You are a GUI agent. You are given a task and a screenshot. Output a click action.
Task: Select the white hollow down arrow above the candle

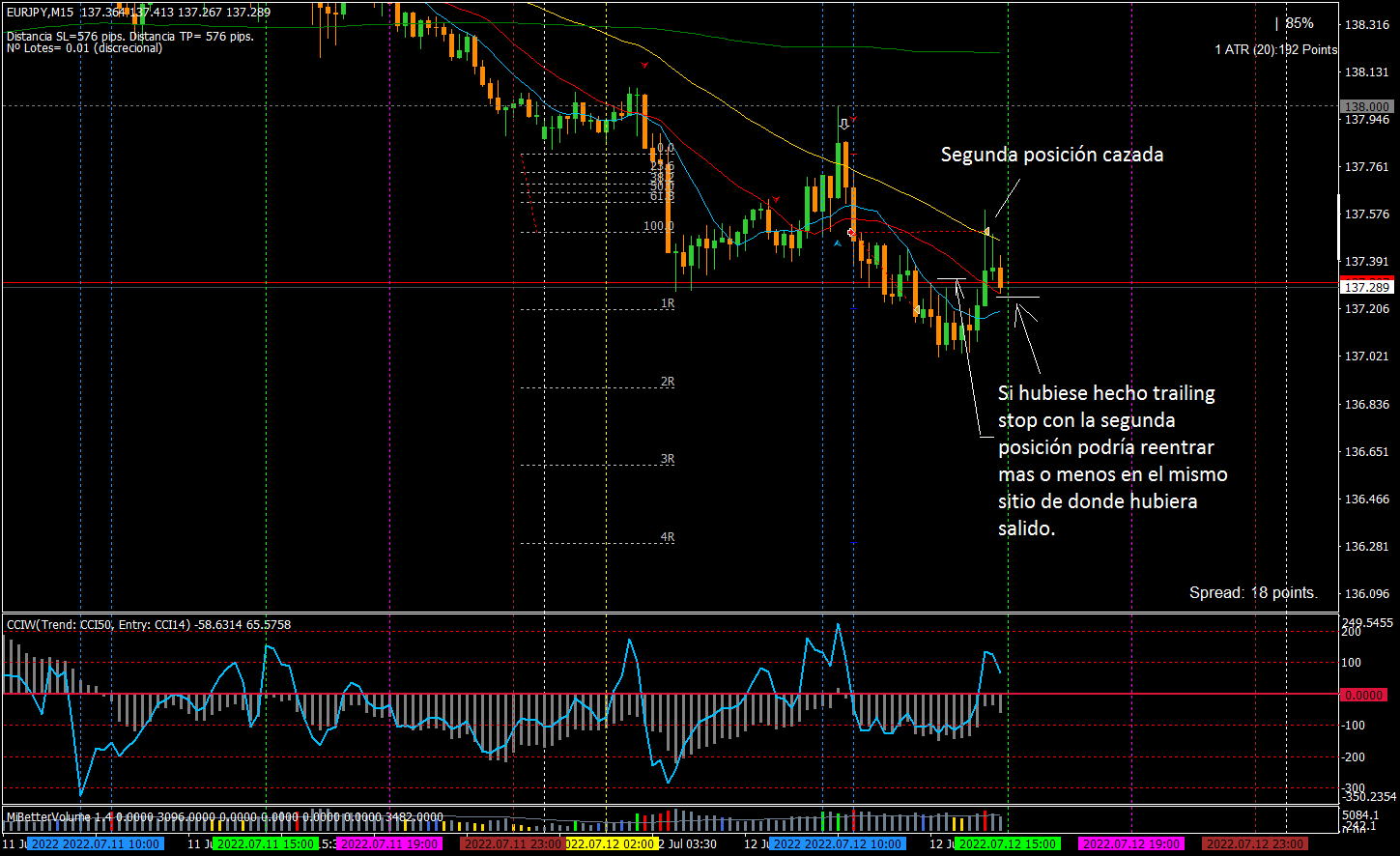pyautogui.click(x=844, y=124)
